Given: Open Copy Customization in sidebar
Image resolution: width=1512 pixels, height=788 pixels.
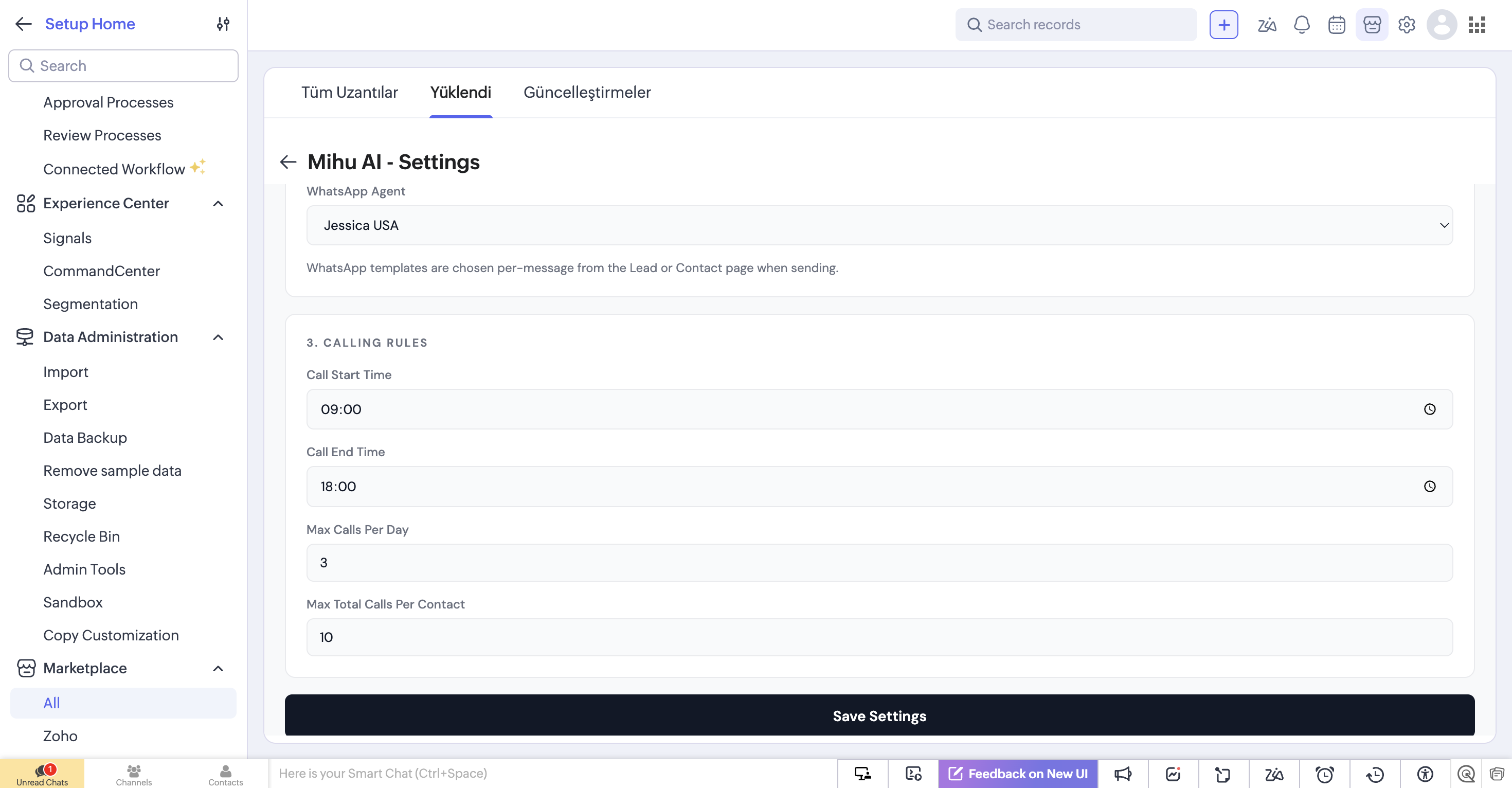Looking at the screenshot, I should 111,635.
